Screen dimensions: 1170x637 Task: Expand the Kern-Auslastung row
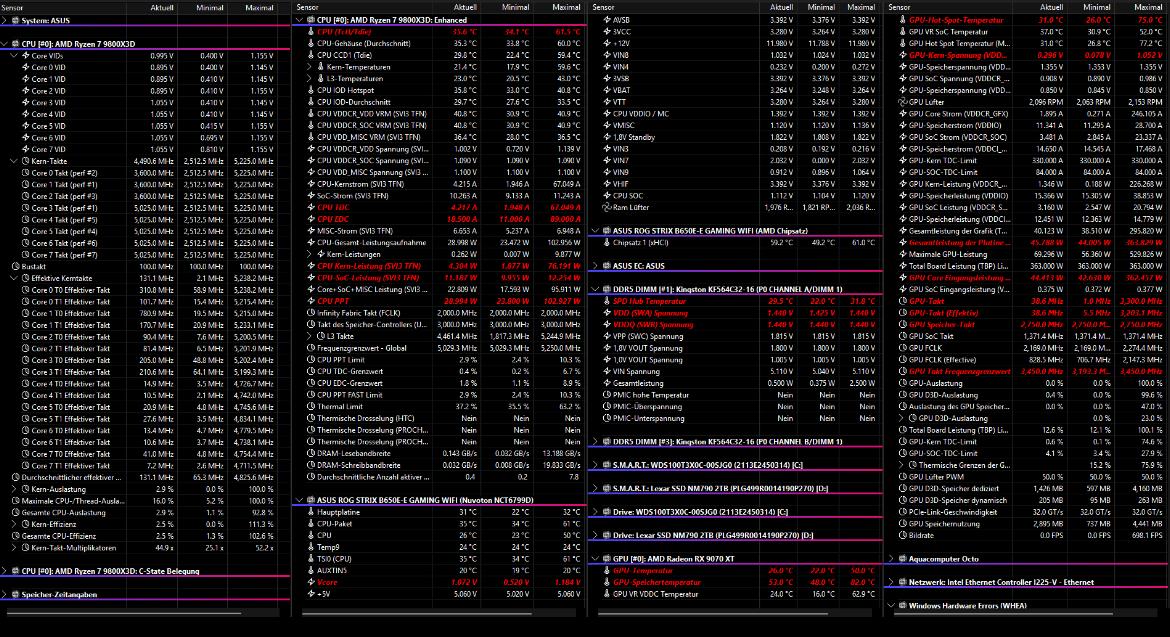click(x=14, y=489)
